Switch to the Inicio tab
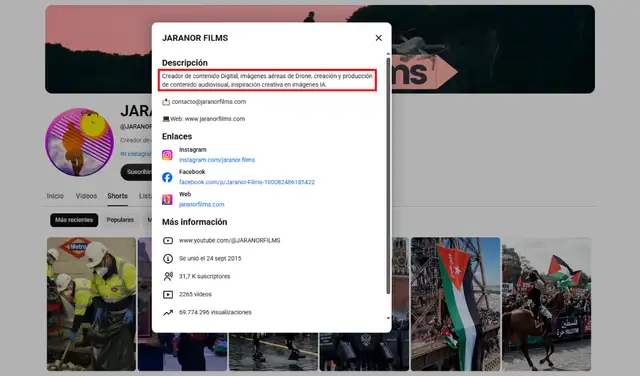This screenshot has width=640, height=376. click(55, 196)
